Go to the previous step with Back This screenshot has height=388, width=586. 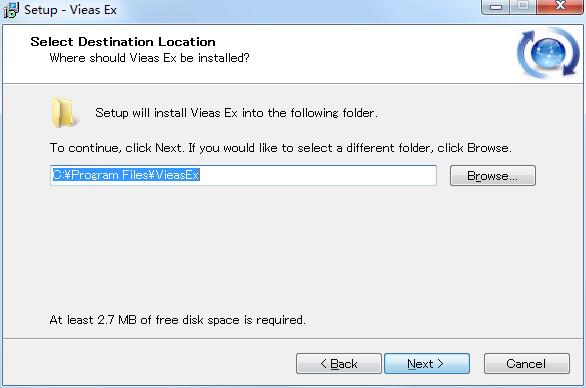click(339, 363)
